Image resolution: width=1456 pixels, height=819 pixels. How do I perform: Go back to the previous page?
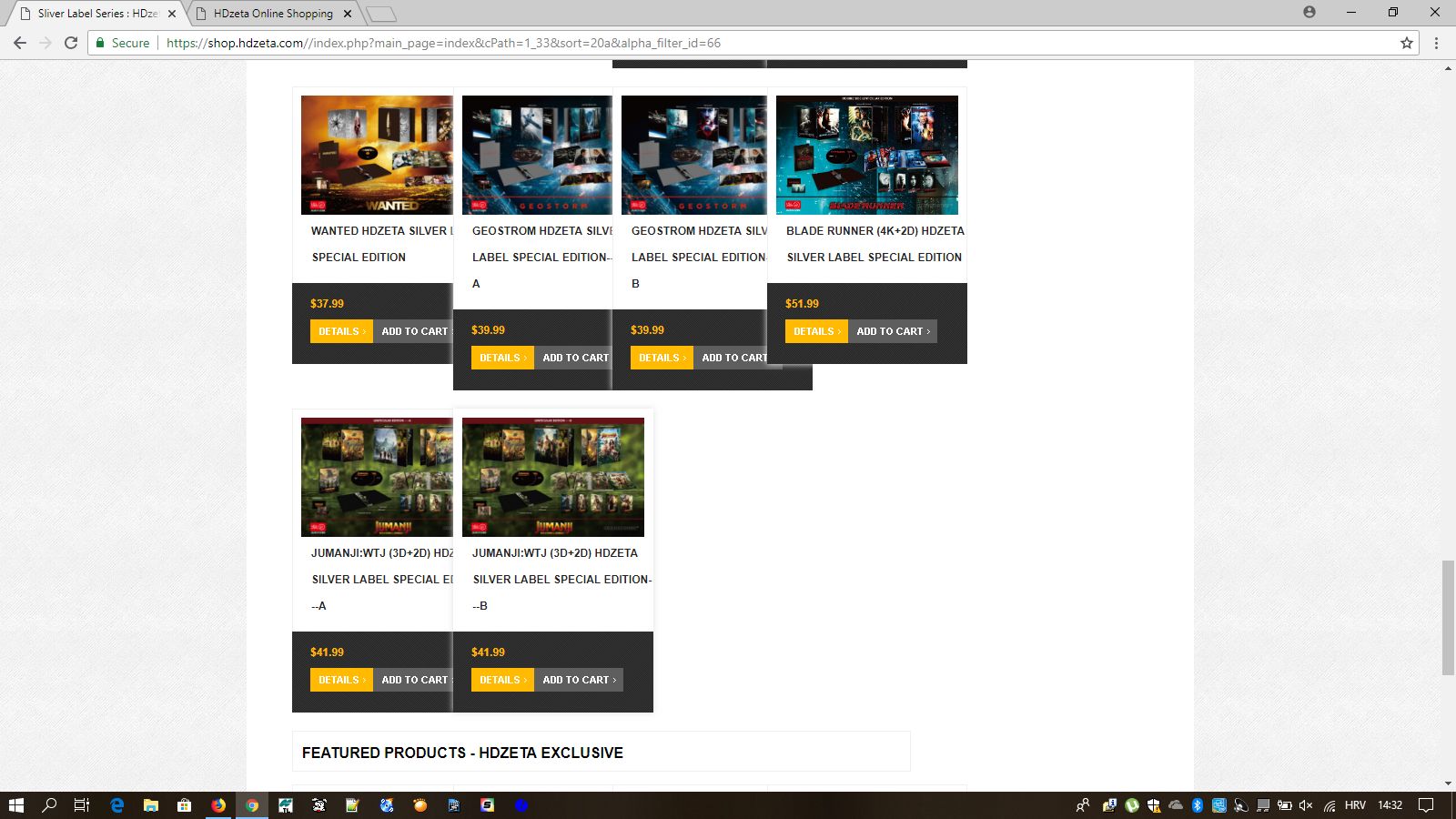point(20,43)
